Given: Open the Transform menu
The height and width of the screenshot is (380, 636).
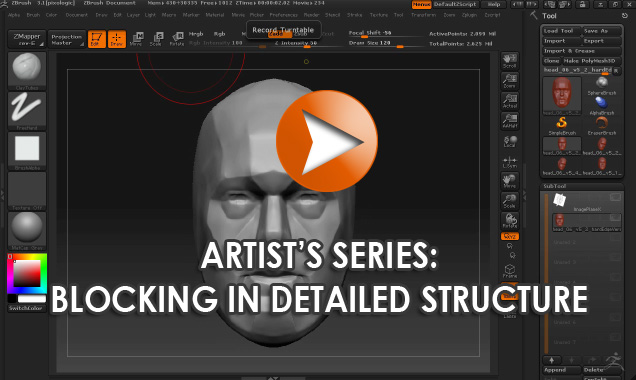Looking at the screenshot, I should (x=423, y=15).
